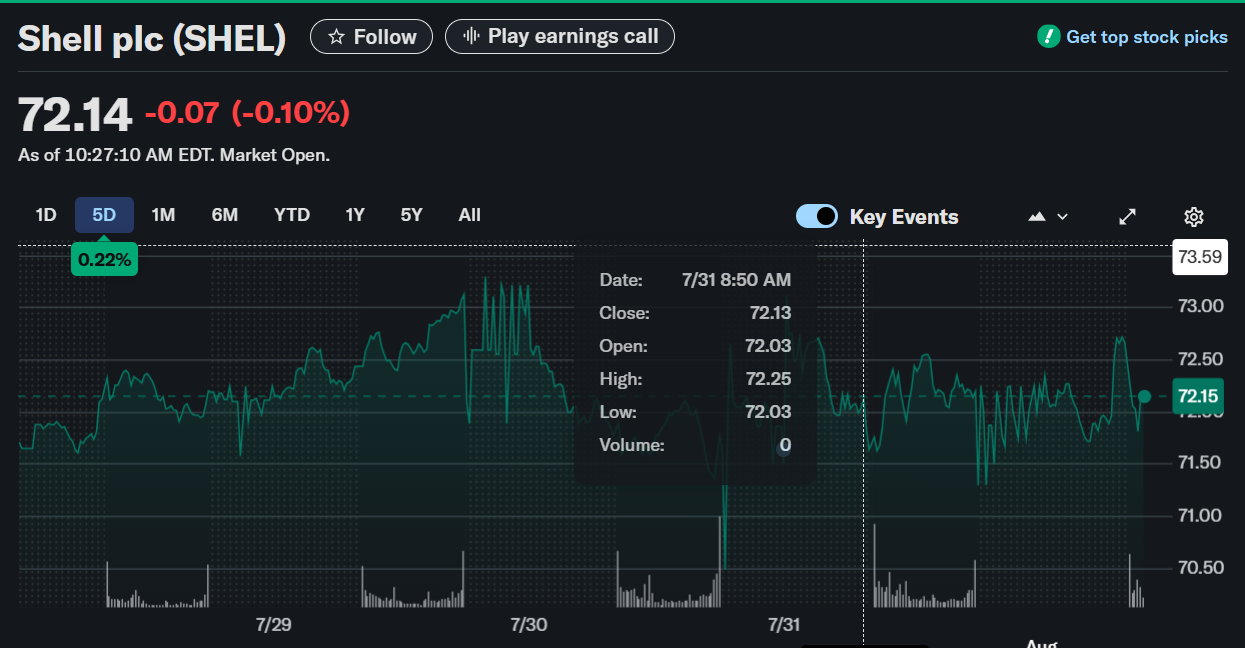Click the 7/29 date axis label
The image size is (1245, 648).
(x=273, y=625)
